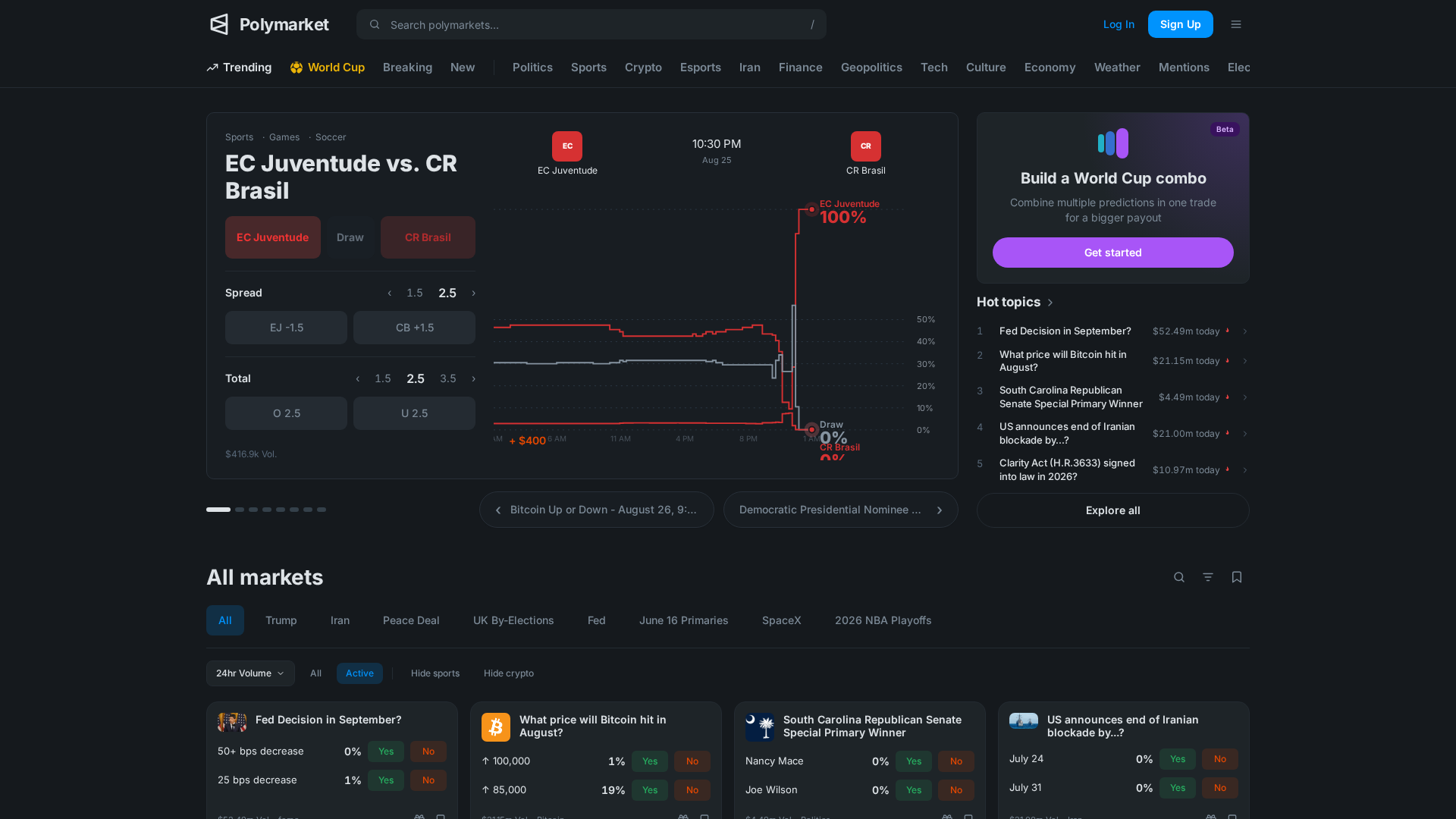Screen dimensions: 1456x819
Task: Buy Yes on Nancy Mace
Action: tap(914, 761)
